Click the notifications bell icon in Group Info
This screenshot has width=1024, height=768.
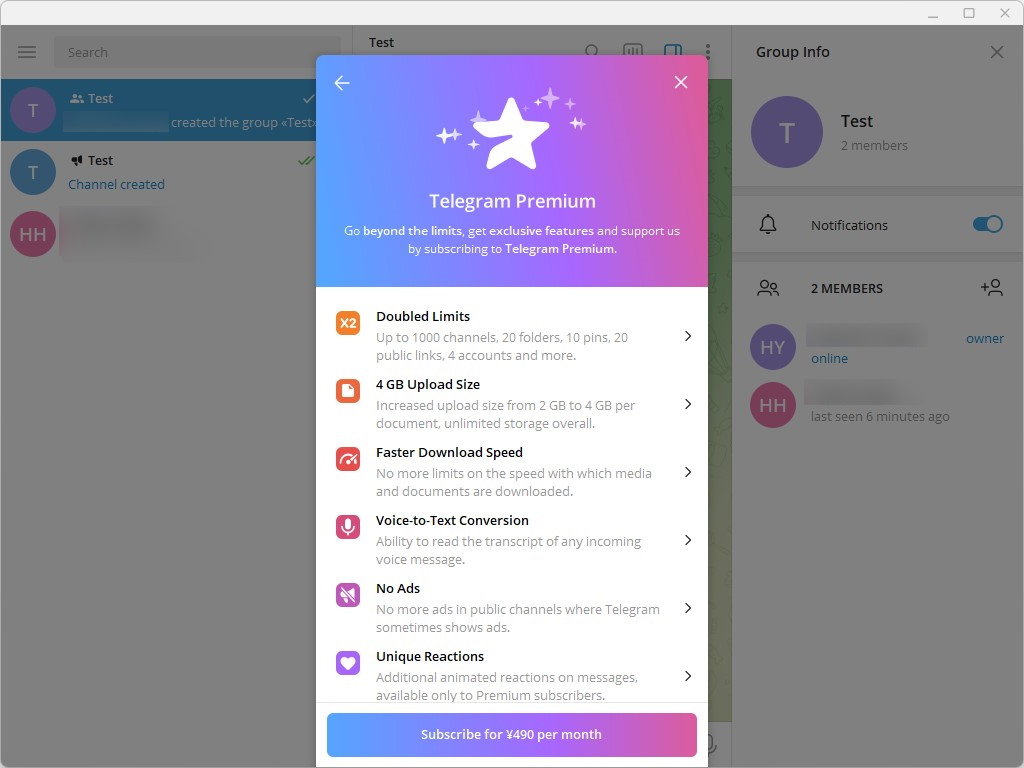pyautogui.click(x=767, y=224)
